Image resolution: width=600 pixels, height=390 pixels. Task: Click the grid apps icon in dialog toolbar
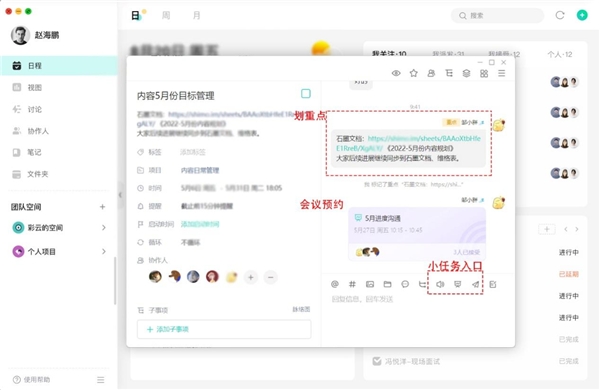click(x=484, y=73)
